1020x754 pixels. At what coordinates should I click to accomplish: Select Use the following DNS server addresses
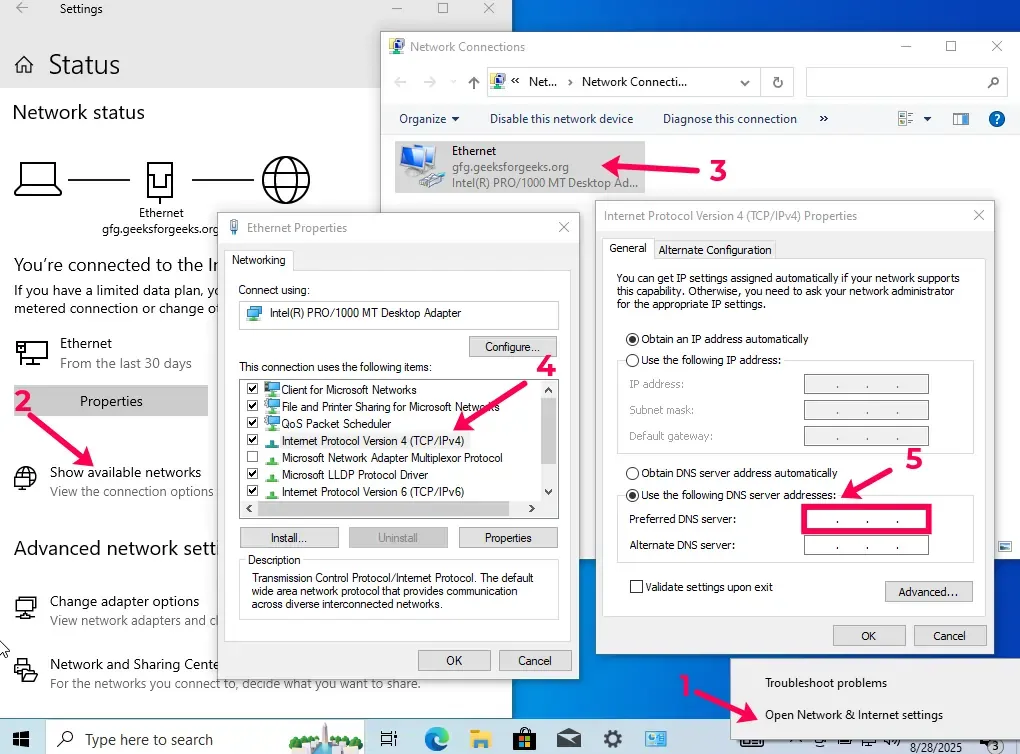(632, 495)
